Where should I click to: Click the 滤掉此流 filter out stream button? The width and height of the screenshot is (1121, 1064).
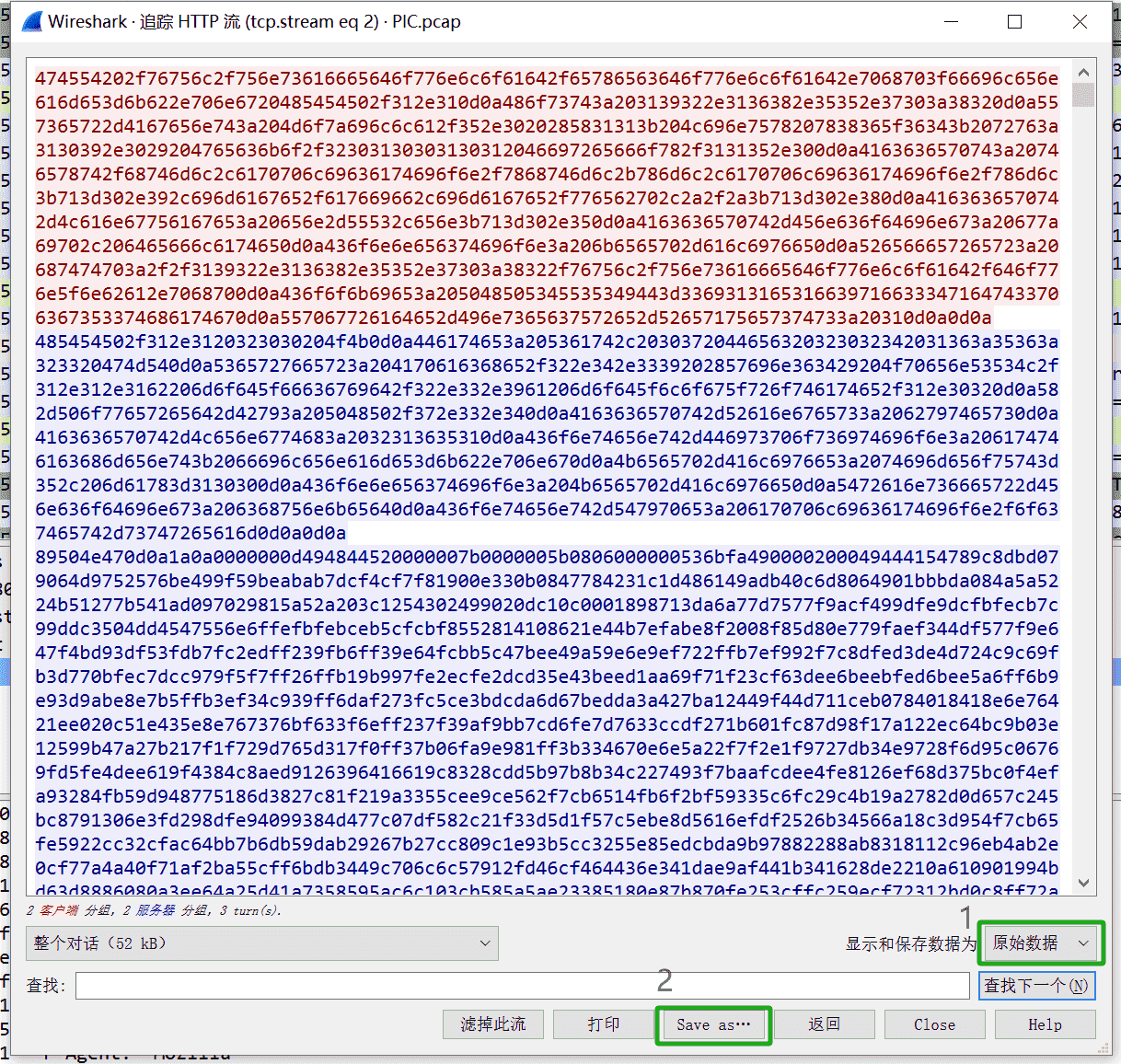tap(492, 1024)
